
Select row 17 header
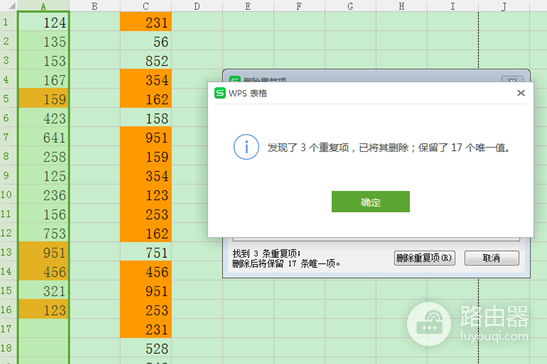(x=8, y=329)
